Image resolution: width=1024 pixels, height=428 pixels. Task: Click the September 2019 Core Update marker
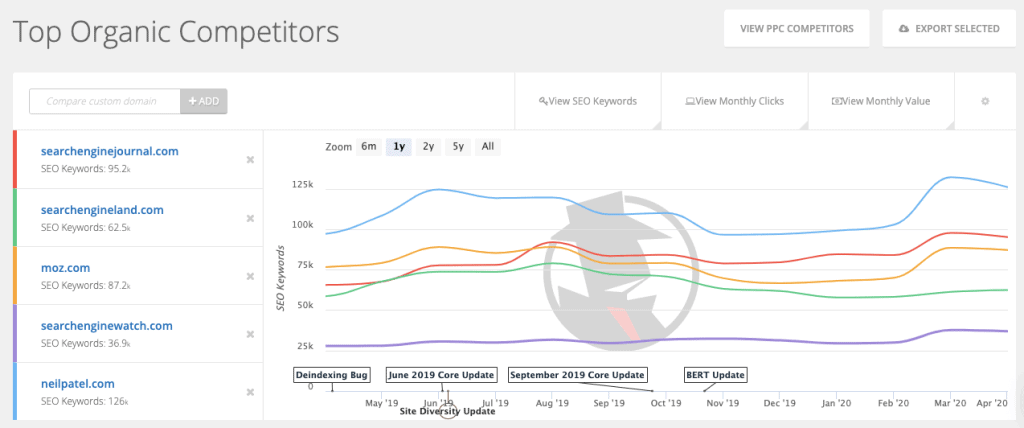(577, 375)
